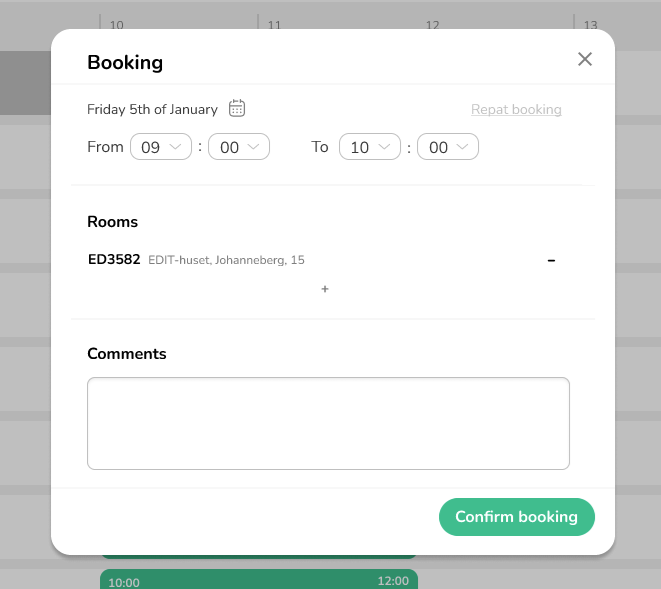Click the hour 10 timeline header
Viewport: 661px width, 589px height.
point(117,24)
